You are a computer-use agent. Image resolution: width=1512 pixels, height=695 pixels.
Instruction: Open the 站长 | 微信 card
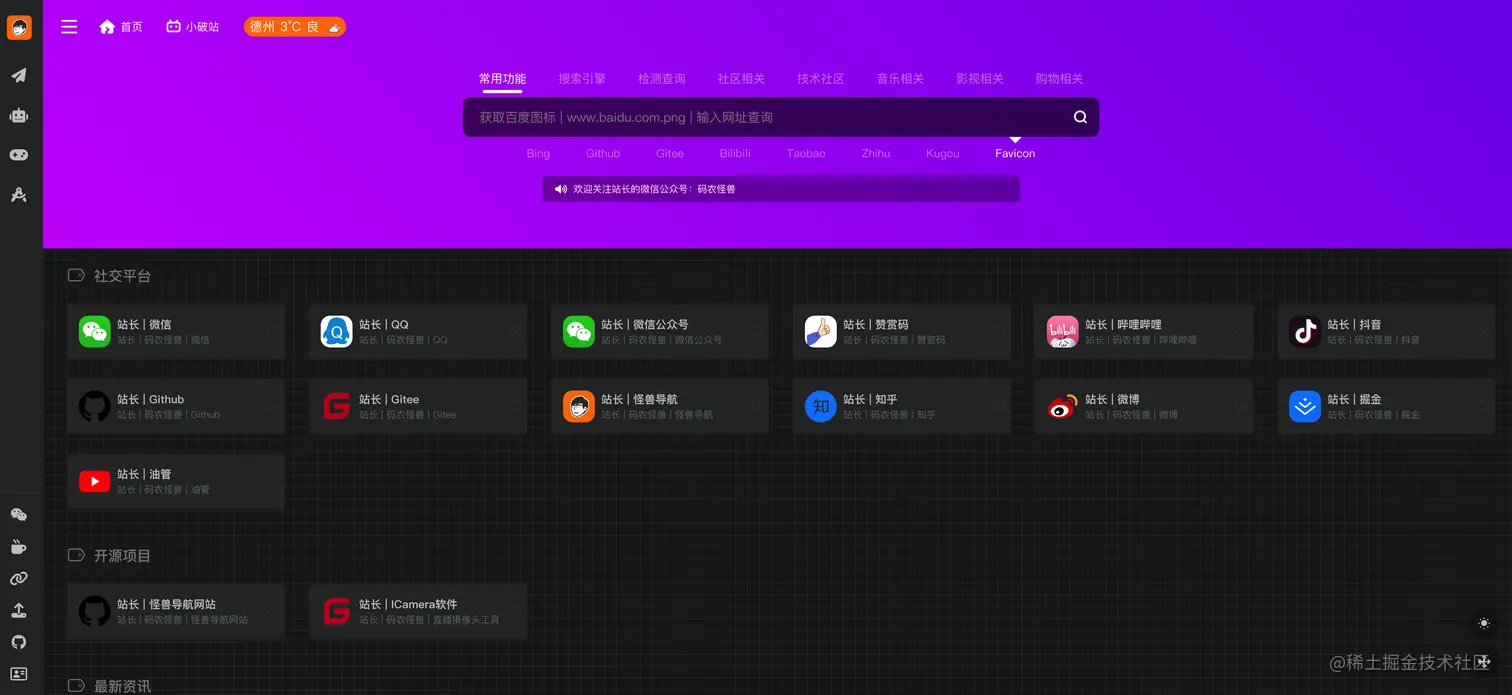[x=176, y=332]
